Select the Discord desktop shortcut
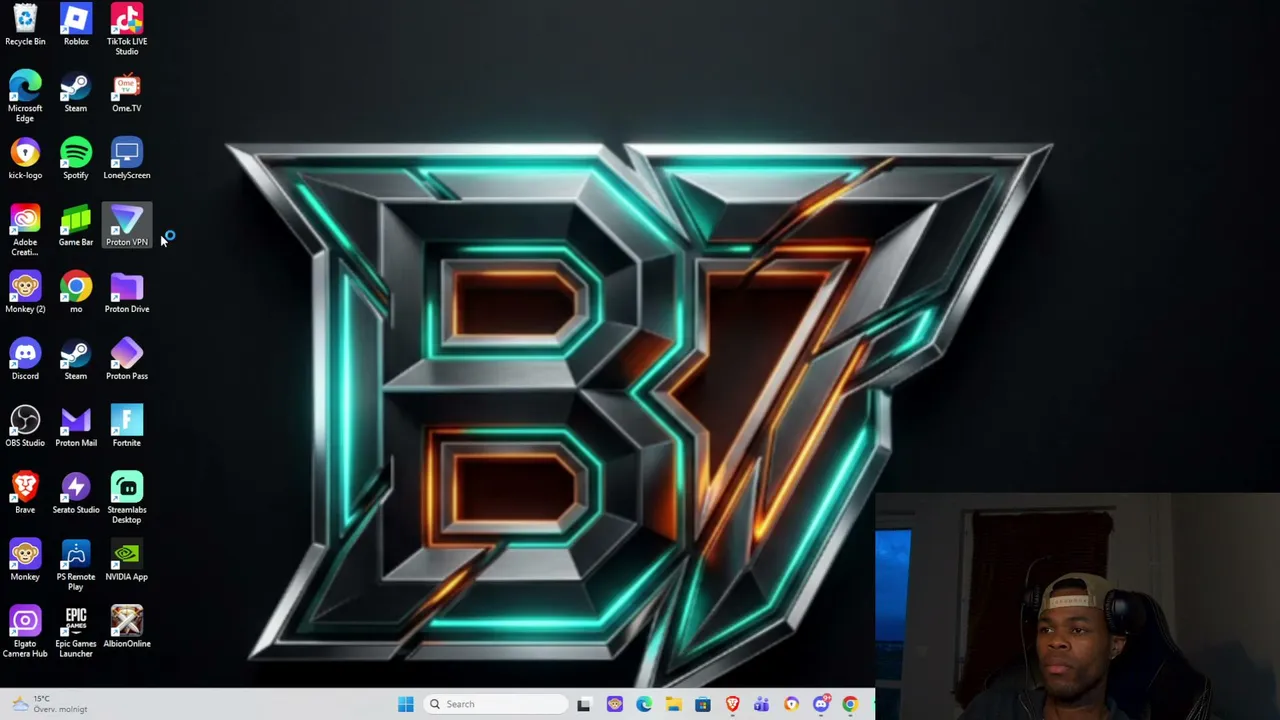 (x=25, y=361)
